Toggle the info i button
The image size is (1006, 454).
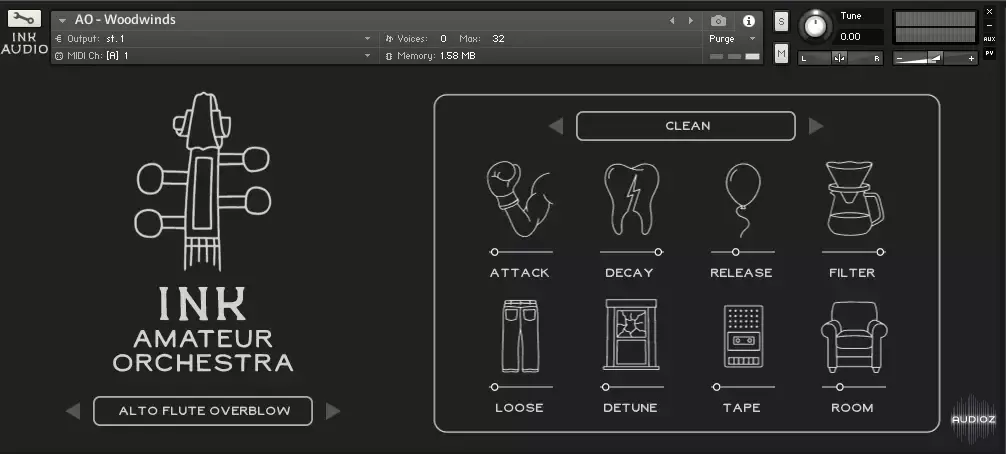point(748,20)
